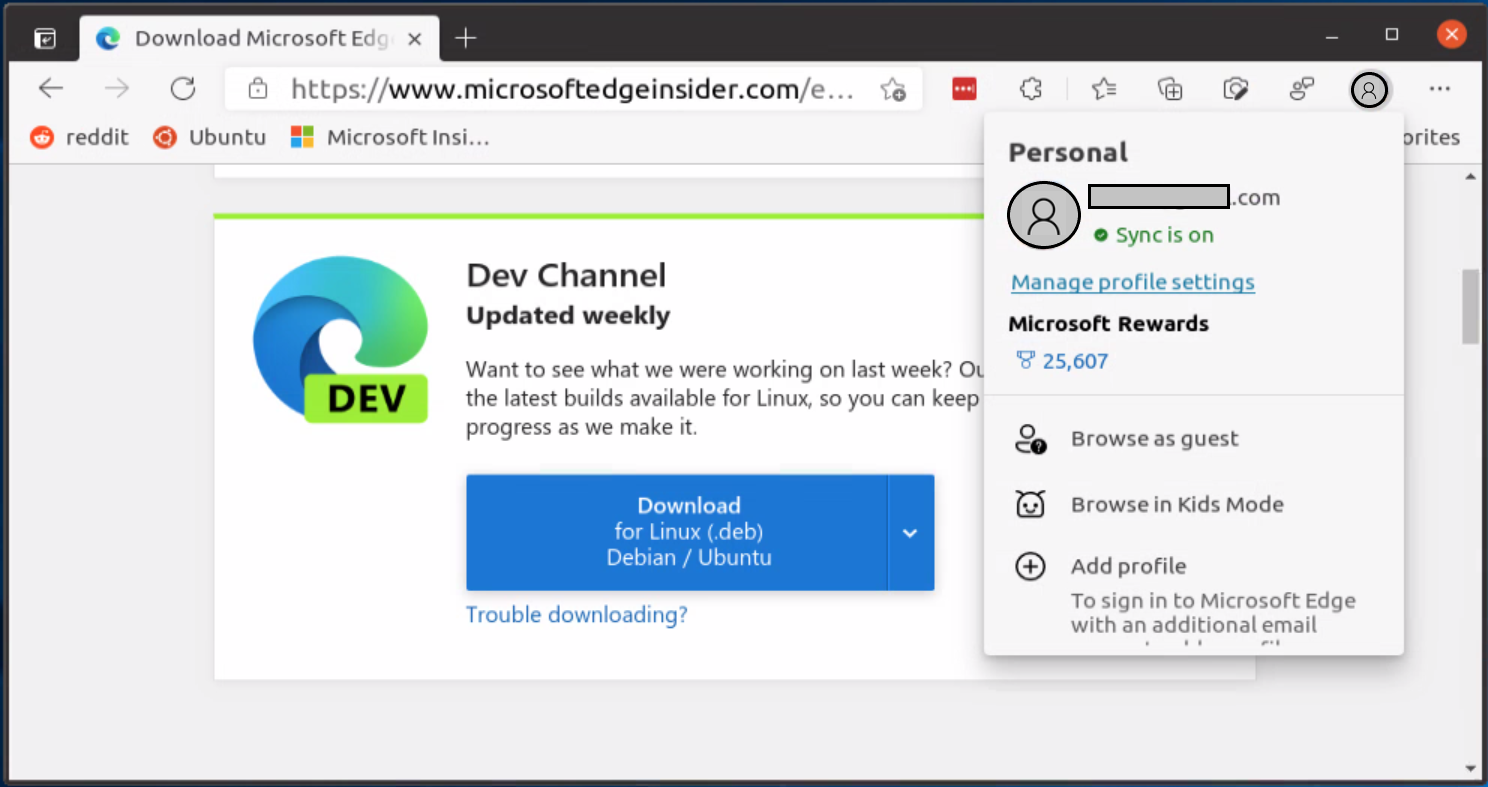
Task: Open the Favorites star icon in toolbar
Action: 1104,89
